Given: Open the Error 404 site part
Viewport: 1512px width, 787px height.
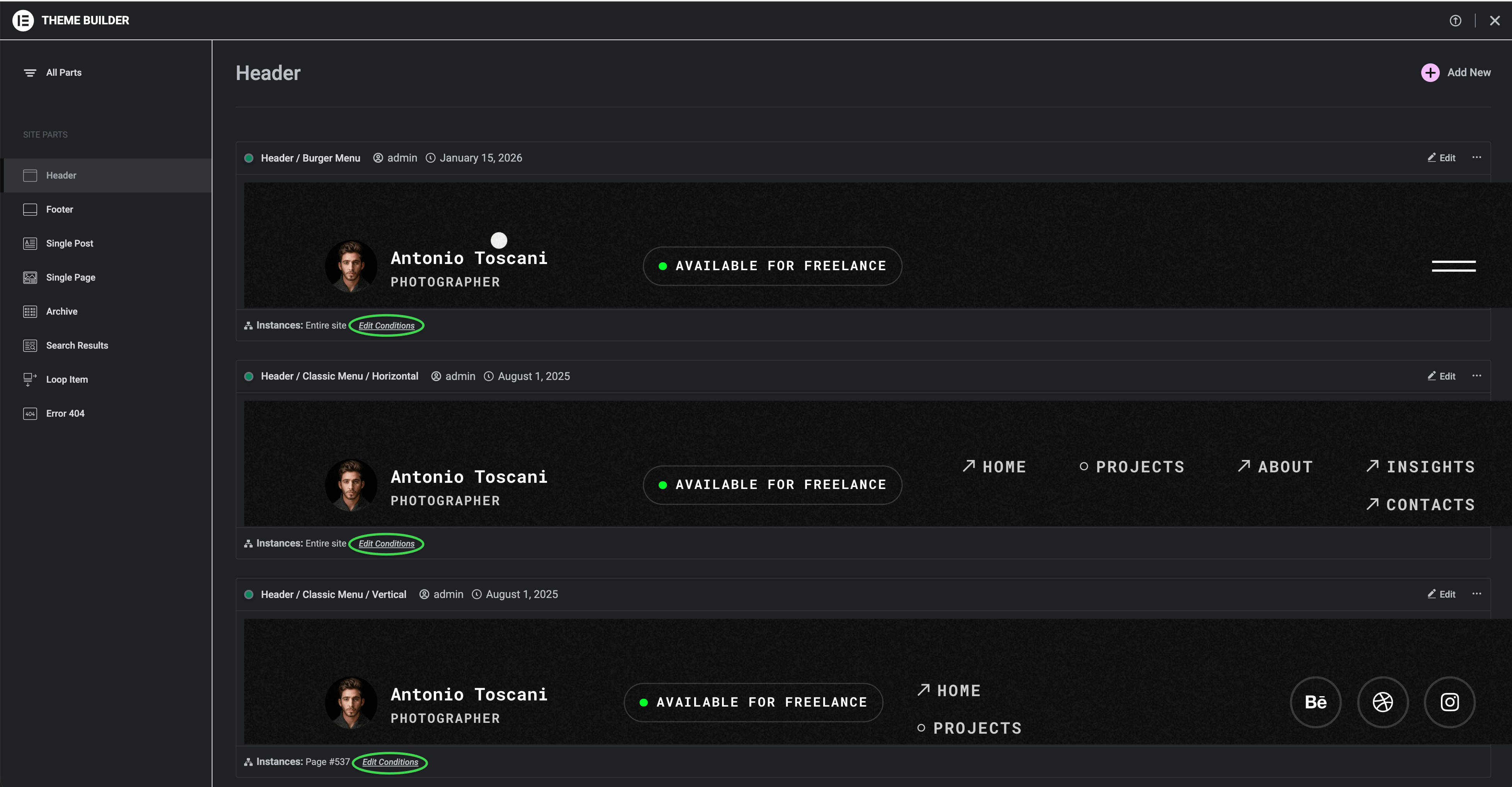Looking at the screenshot, I should [x=65, y=414].
